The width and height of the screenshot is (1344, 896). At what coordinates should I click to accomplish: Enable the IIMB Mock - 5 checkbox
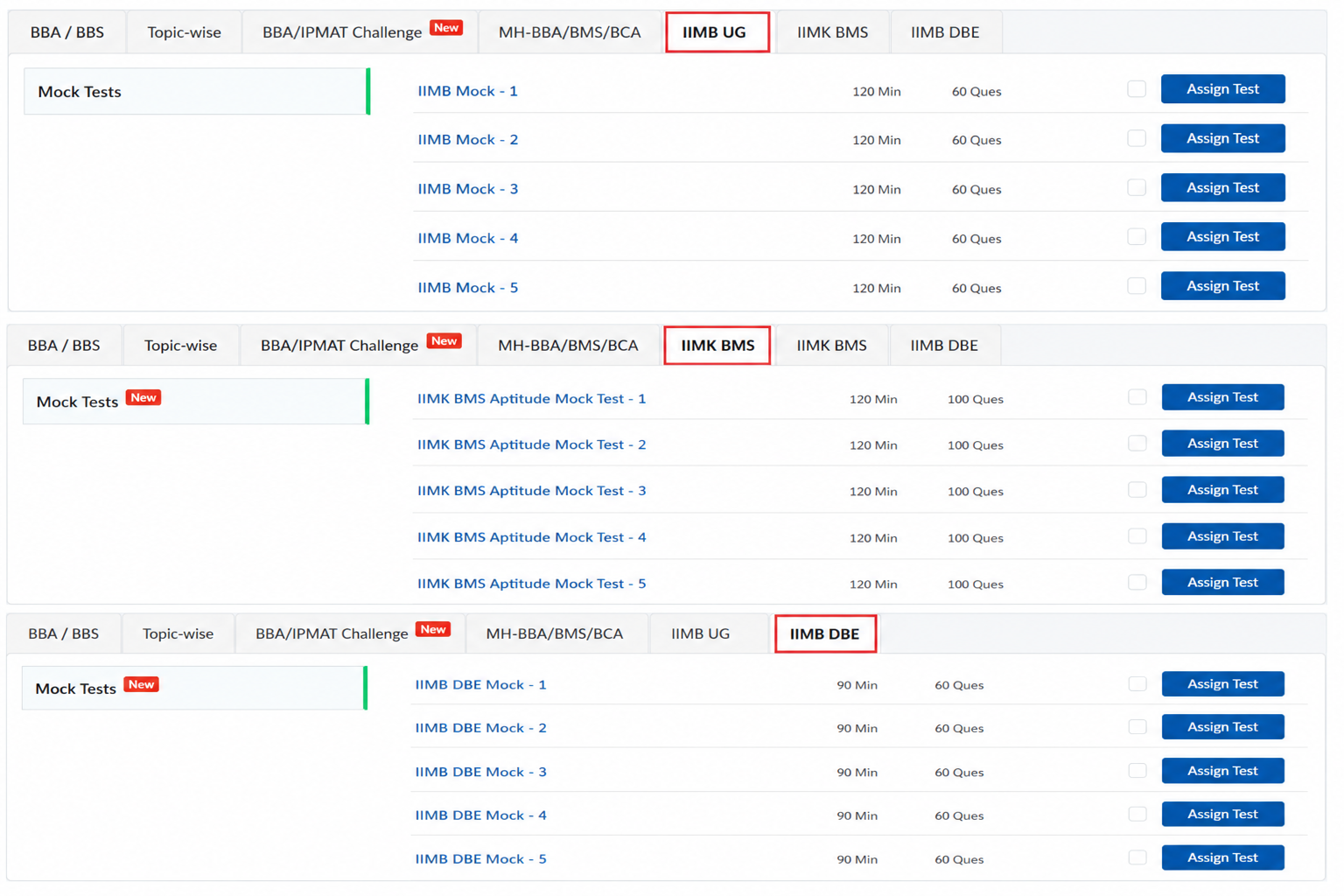tap(1137, 286)
